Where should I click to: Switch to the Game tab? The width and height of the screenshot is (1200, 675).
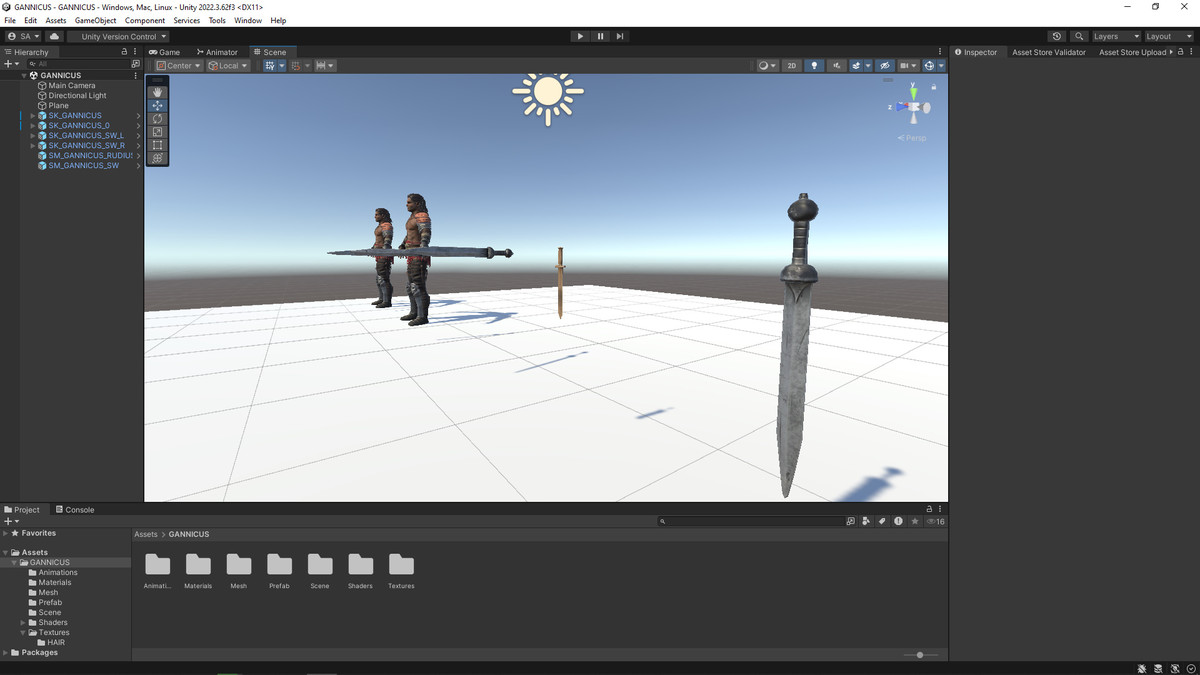coord(164,52)
